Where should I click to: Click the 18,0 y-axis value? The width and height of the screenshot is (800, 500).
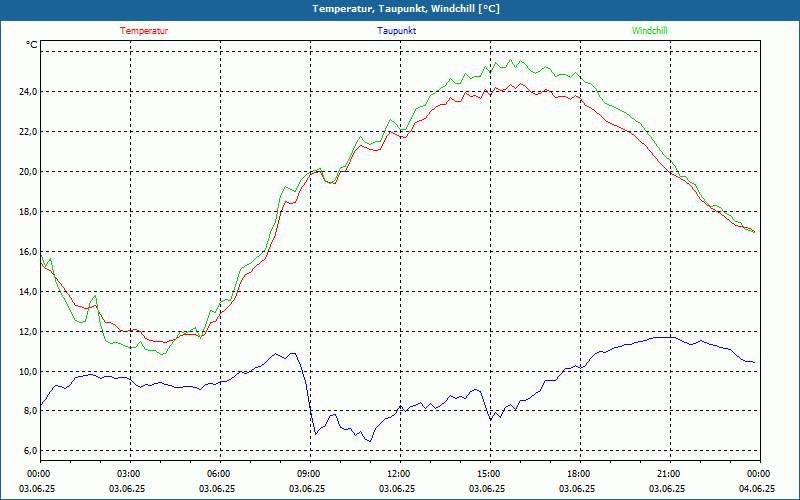click(x=28, y=212)
